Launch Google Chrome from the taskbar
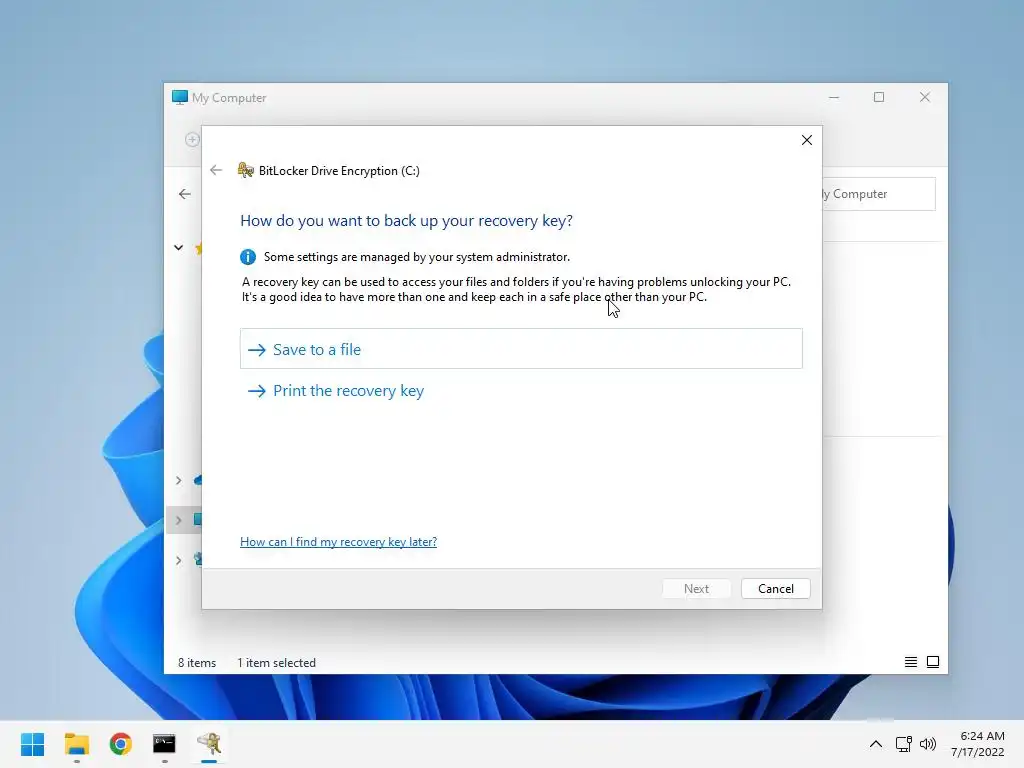 pos(120,744)
